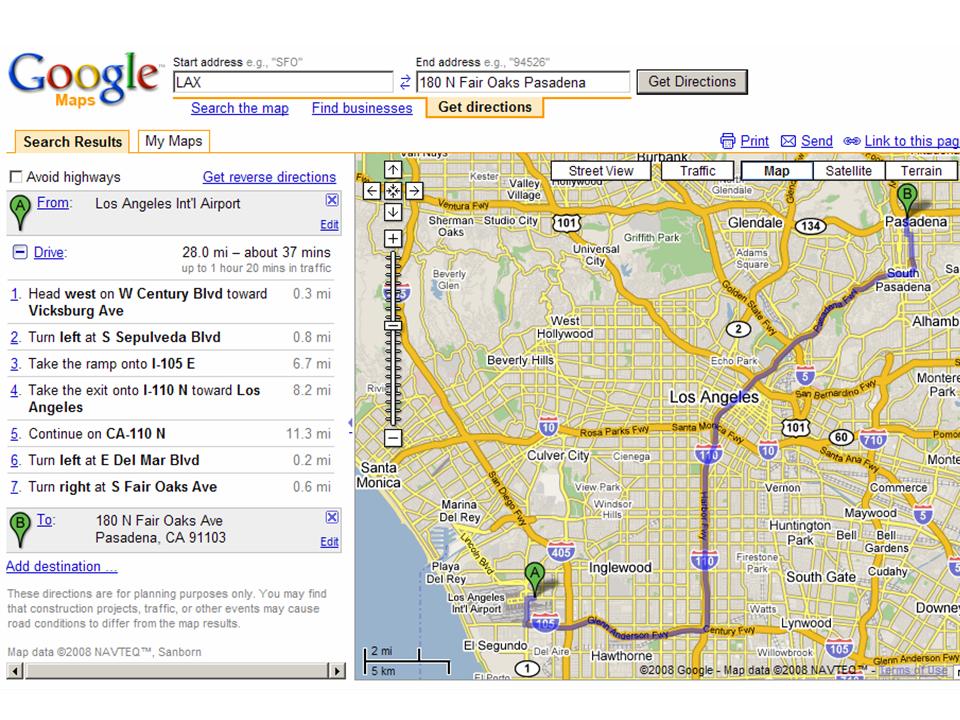Remove the From Los Angeles Airport destination
960x720 pixels.
(x=332, y=200)
